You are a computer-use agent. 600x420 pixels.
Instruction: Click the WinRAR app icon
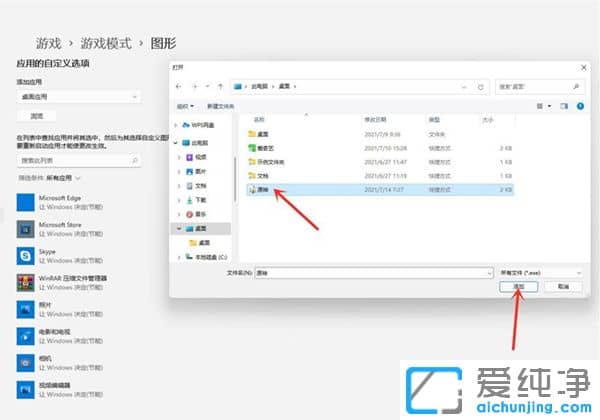tap(23, 281)
